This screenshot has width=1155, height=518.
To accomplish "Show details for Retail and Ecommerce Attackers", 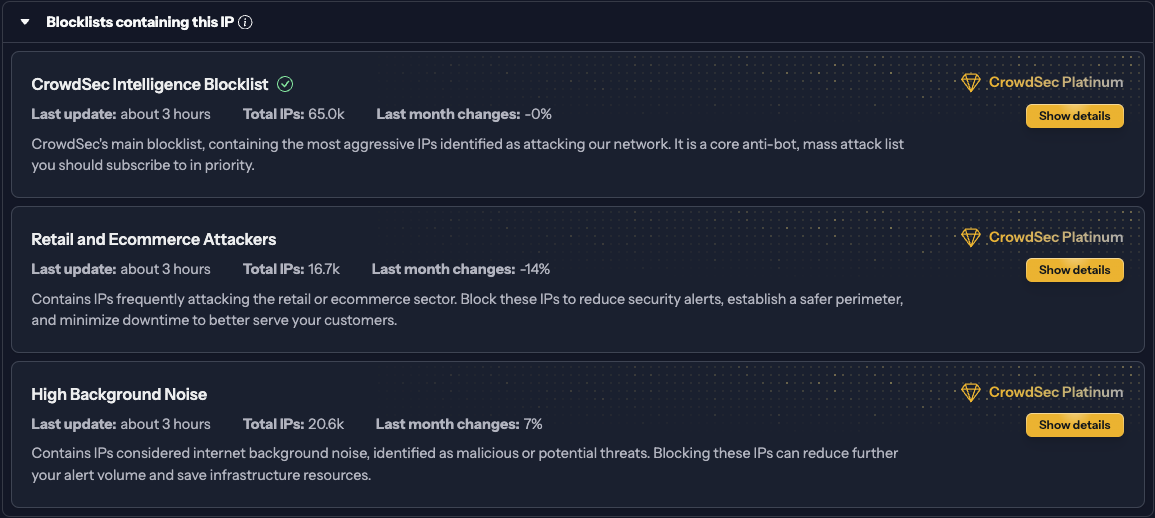I will (x=1074, y=270).
